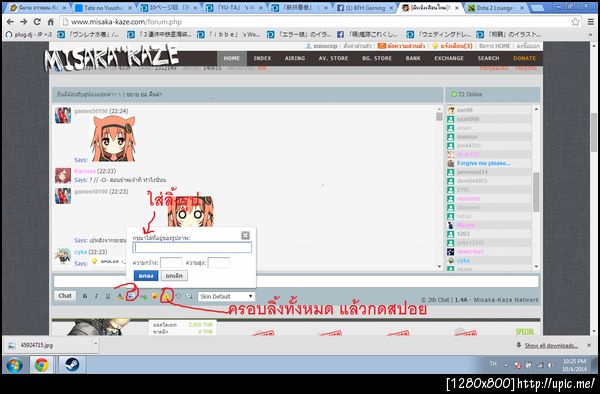The image size is (600, 394).
Task: Click the magnifier icon in chat toolbar
Action: [x=189, y=296]
